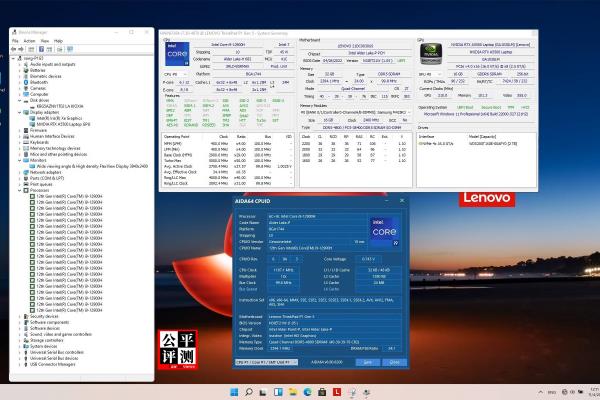Click the blue Help icon in Device Manager toolbar

tap(41, 49)
